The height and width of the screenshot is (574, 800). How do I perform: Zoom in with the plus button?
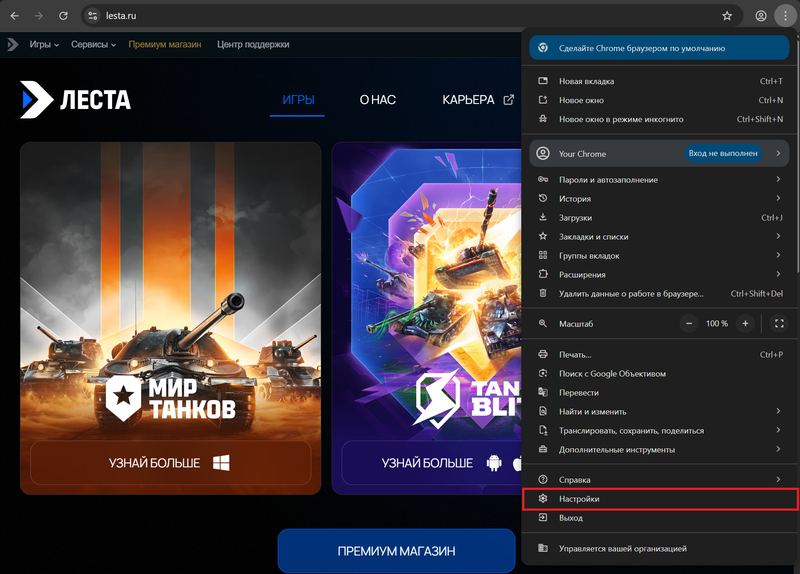[745, 324]
